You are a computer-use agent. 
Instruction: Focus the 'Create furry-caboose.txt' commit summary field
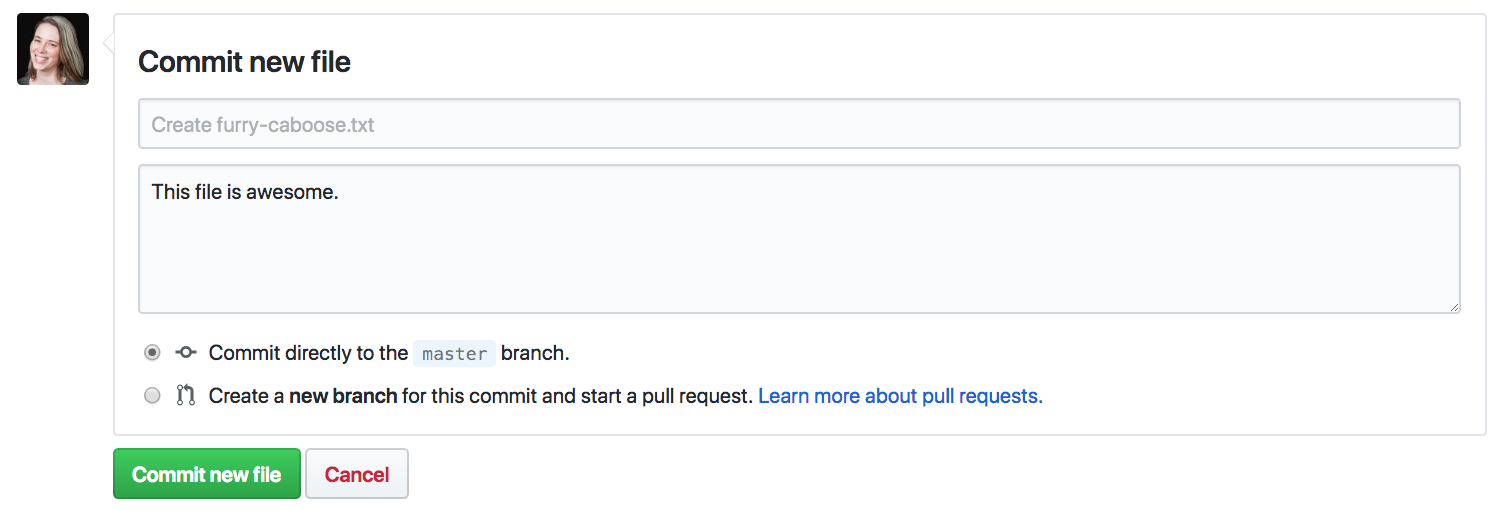(798, 125)
